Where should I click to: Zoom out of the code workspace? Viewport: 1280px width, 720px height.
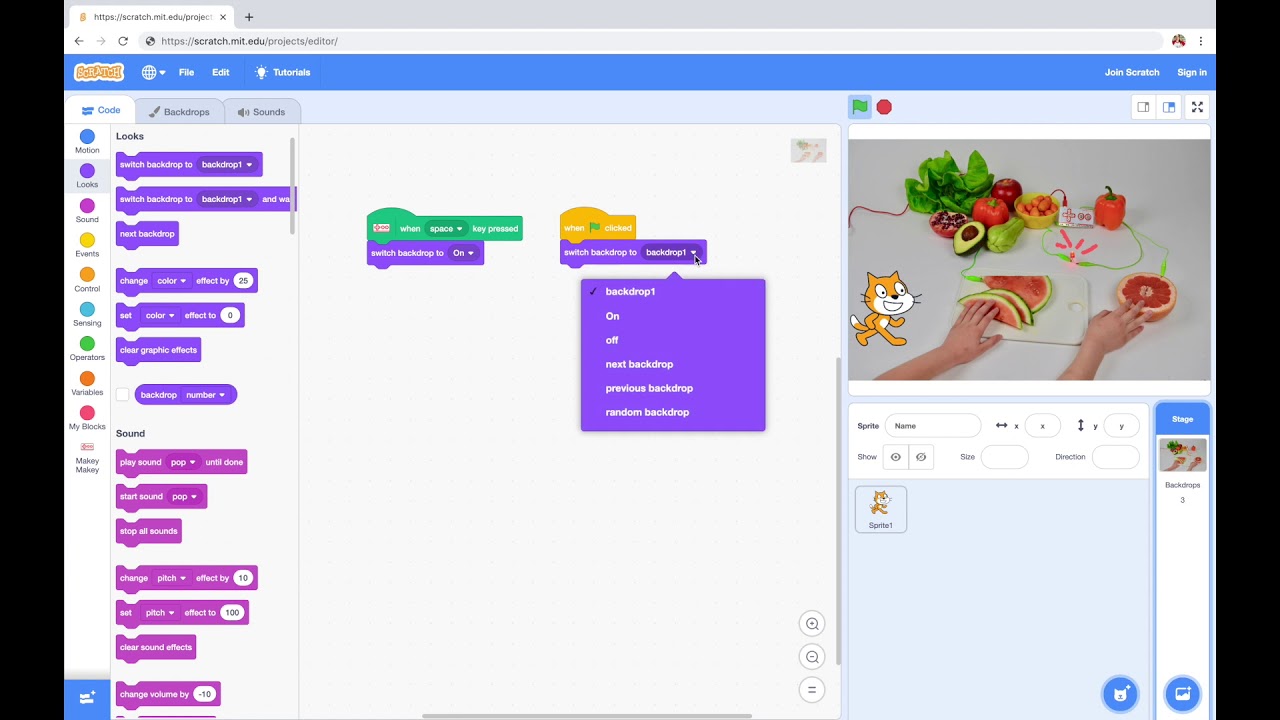click(x=812, y=657)
